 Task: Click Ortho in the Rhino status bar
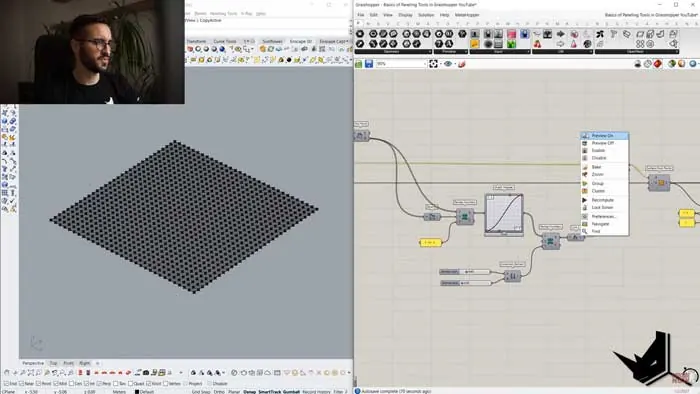[x=219, y=391]
